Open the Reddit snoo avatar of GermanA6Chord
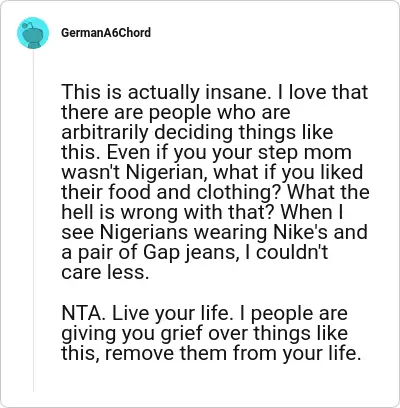This screenshot has height=408, width=400. [x=33, y=33]
